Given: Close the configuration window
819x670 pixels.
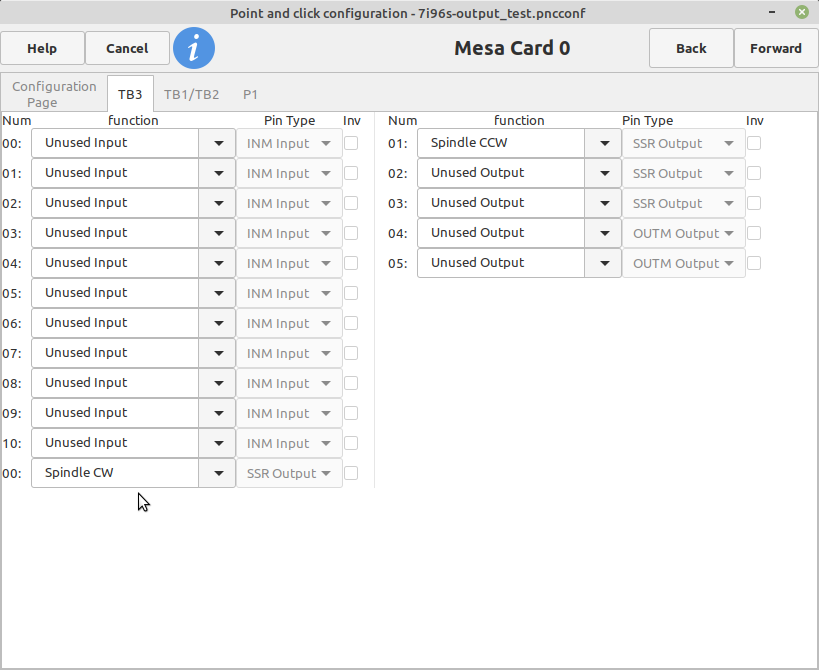Looking at the screenshot, I should tap(802, 12).
